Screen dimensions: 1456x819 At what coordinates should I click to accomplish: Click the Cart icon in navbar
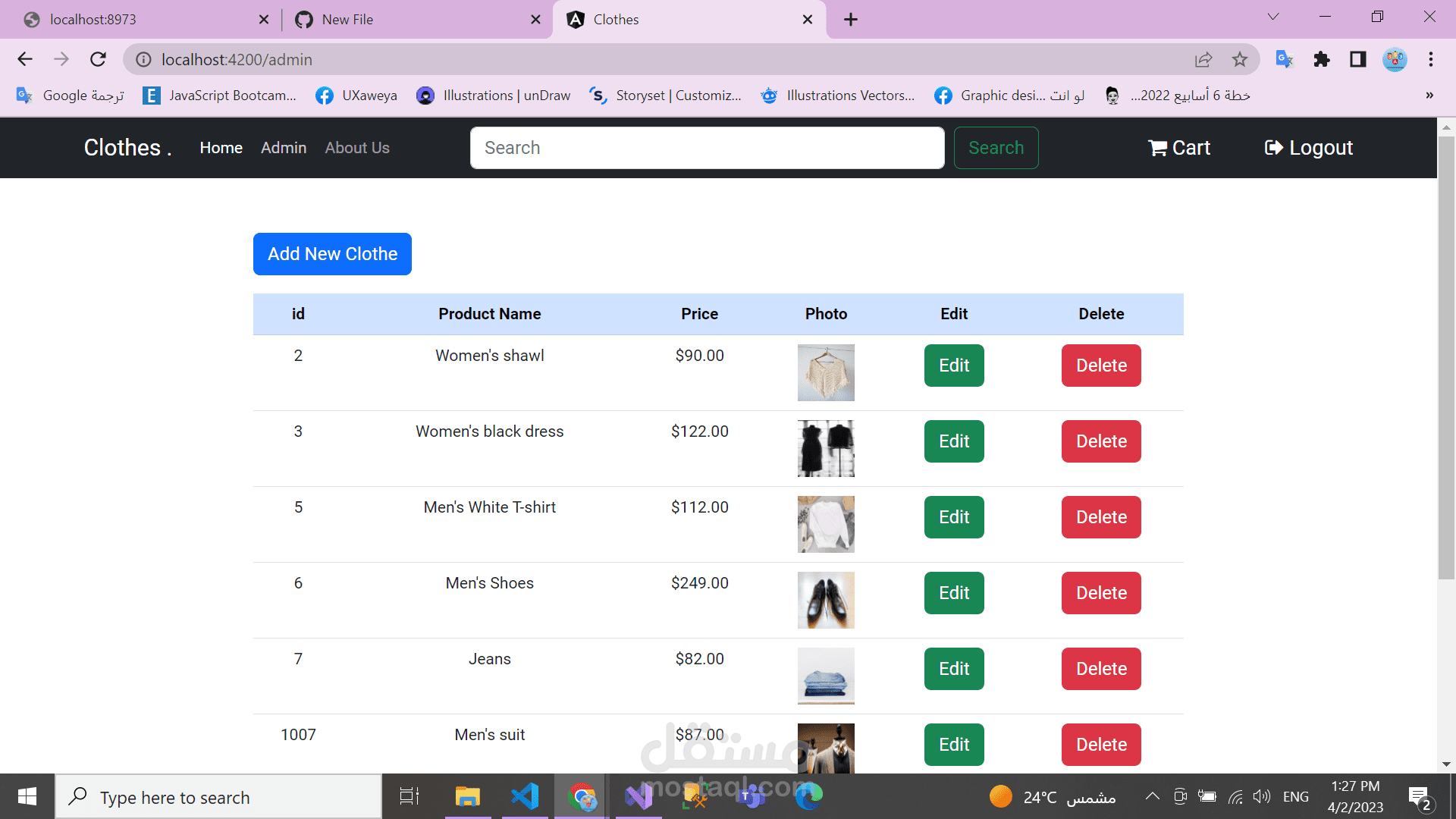1157,148
